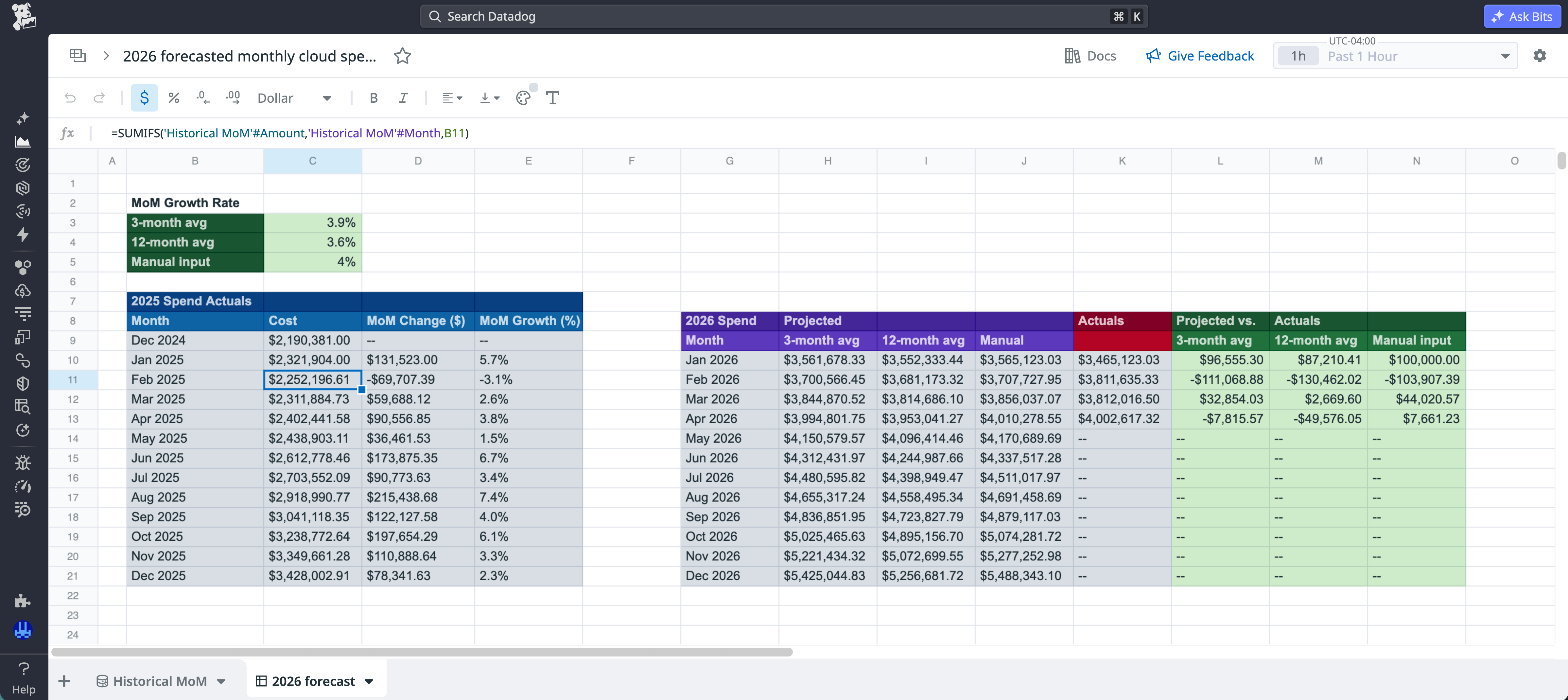Click the spreadsheet title text
This screenshot has width=1568, height=700.
250,56
